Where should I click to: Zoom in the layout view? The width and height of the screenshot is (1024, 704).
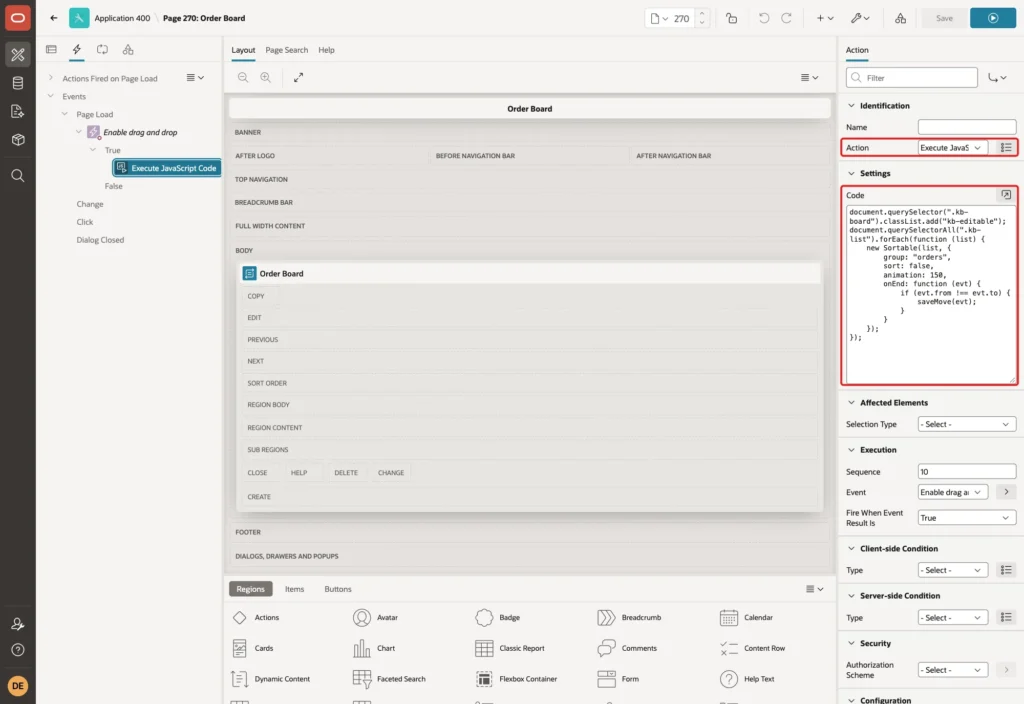click(x=265, y=77)
